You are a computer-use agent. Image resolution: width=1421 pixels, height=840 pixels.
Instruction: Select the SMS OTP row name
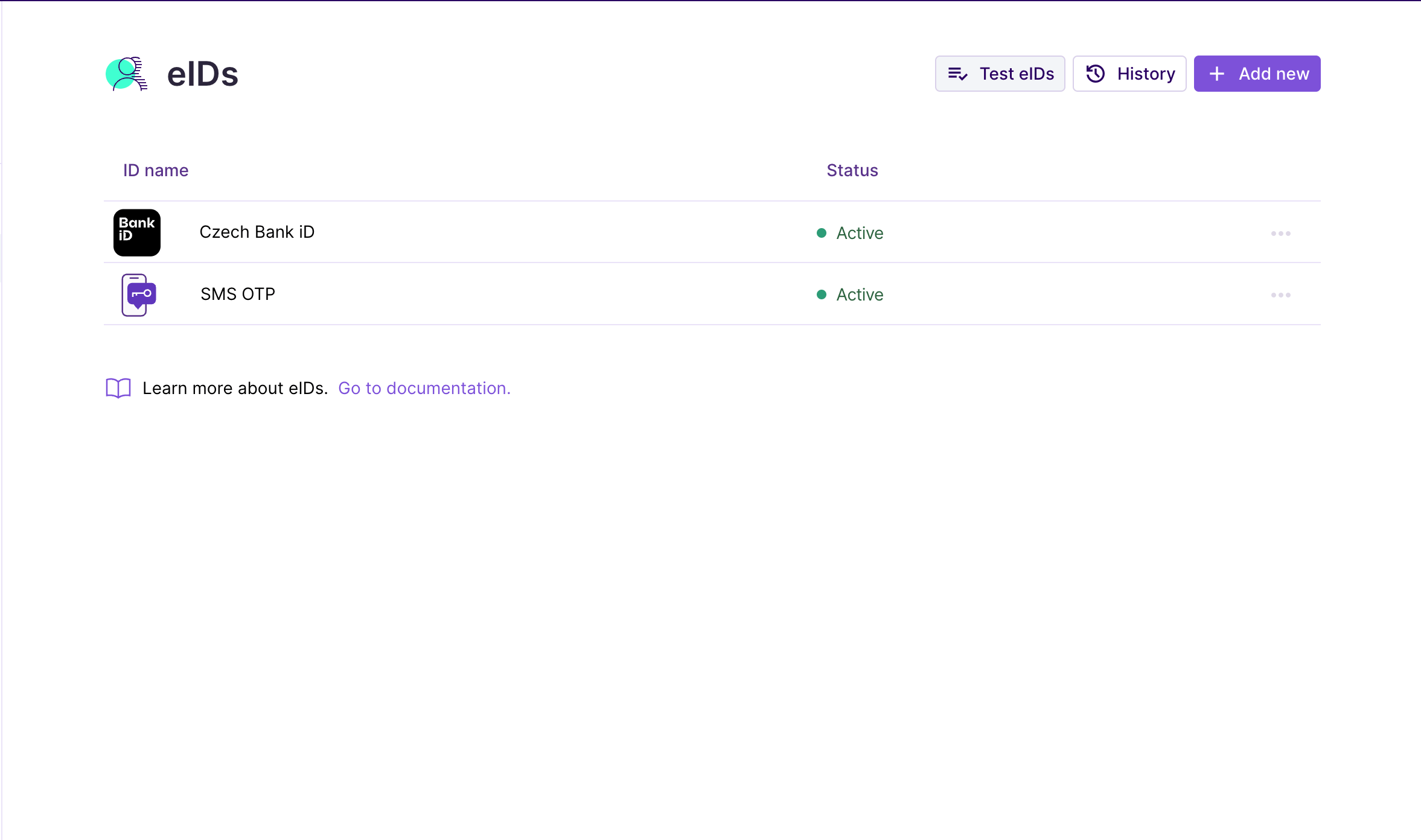click(238, 294)
